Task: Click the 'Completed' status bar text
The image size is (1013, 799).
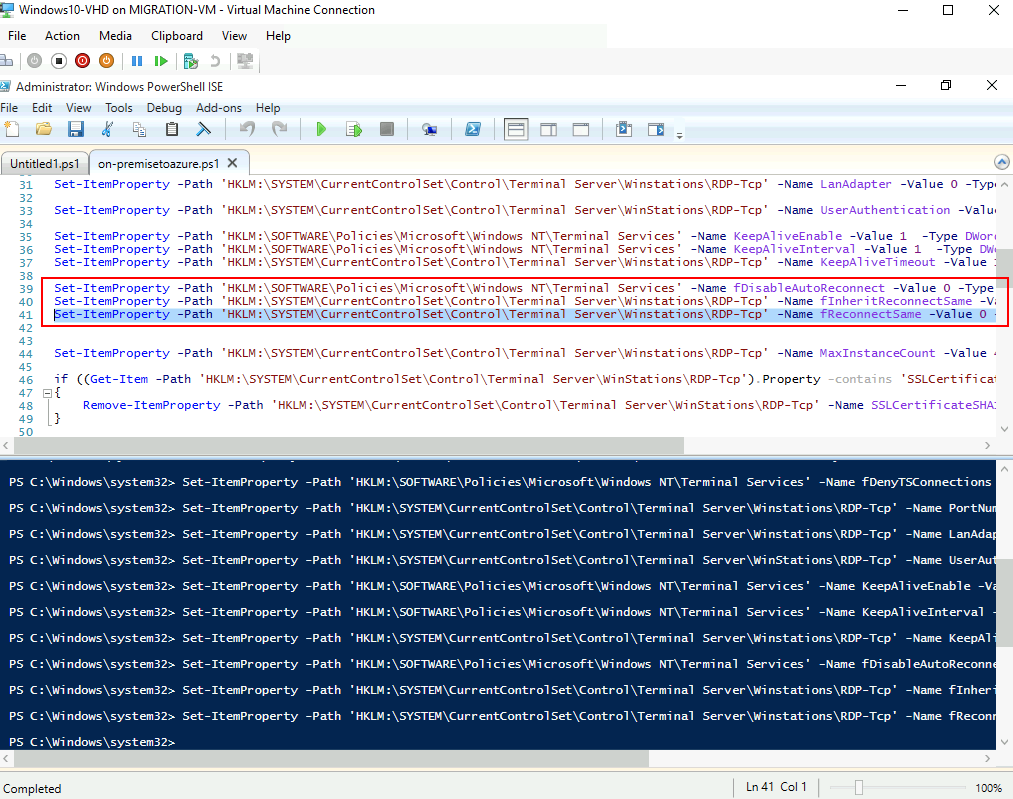Action: coord(32,789)
